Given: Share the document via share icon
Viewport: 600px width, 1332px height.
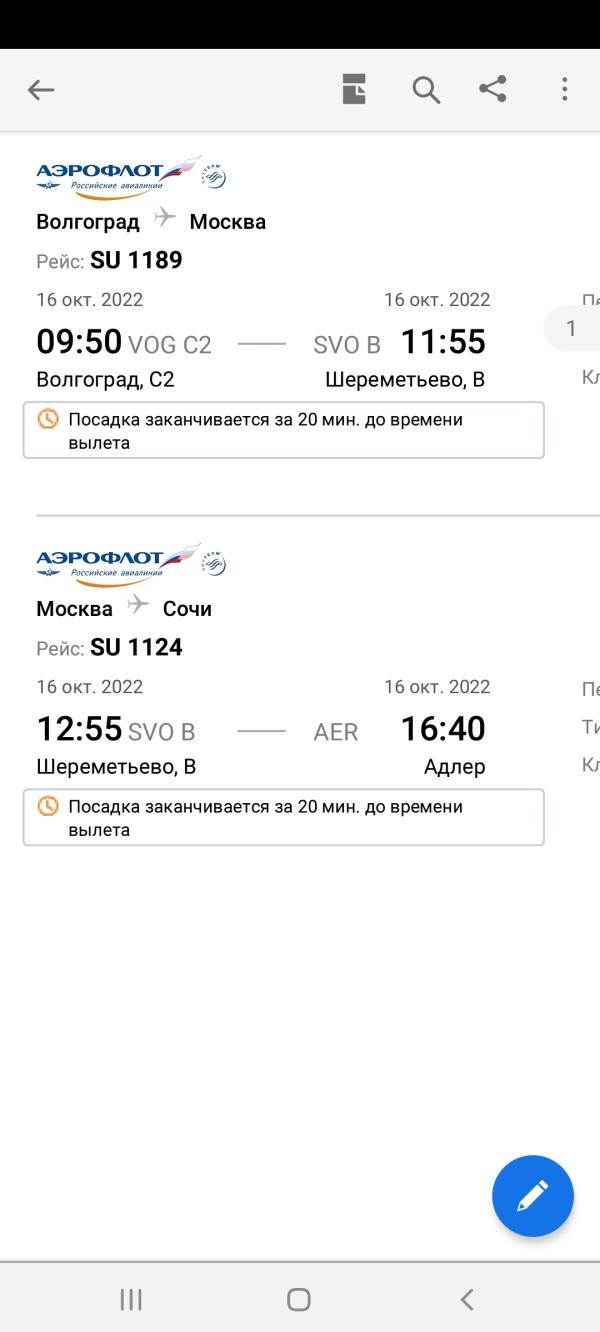Looking at the screenshot, I should pos(493,89).
